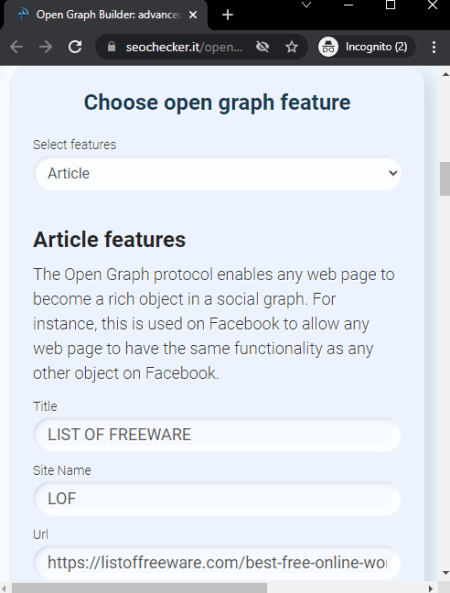The width and height of the screenshot is (450, 593).
Task: Reload the page with refresh icon
Action: point(75,47)
